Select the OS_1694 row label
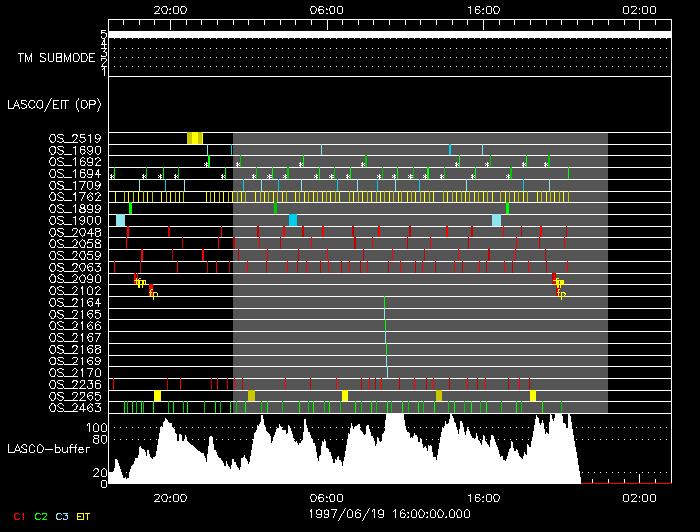 tap(75, 174)
